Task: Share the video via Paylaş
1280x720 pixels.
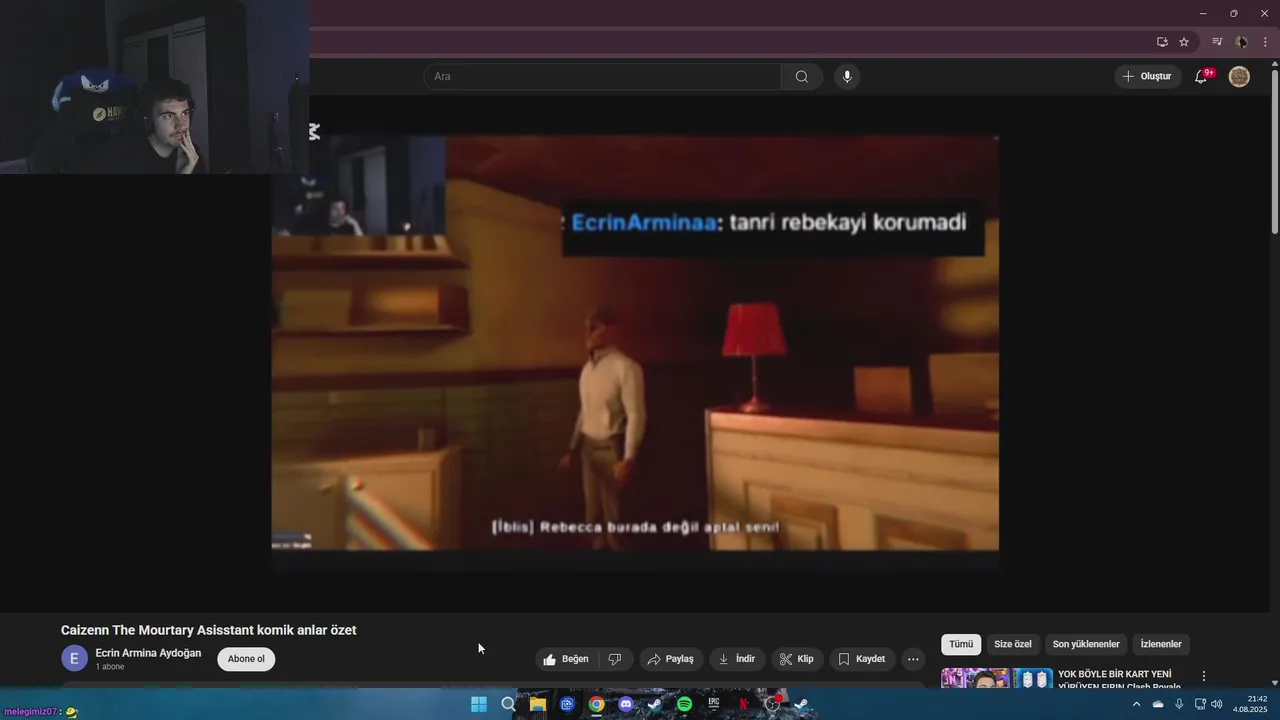Action: pos(671,659)
